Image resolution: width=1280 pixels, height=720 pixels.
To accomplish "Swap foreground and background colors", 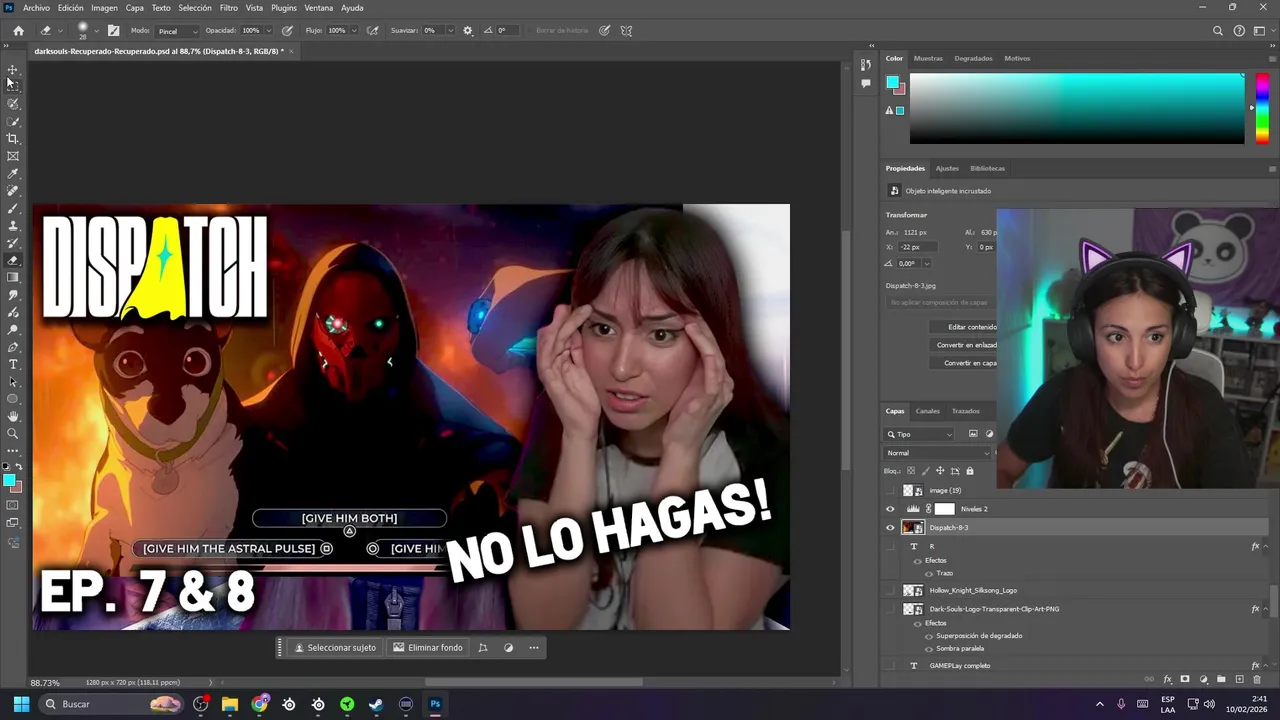I will [x=19, y=467].
